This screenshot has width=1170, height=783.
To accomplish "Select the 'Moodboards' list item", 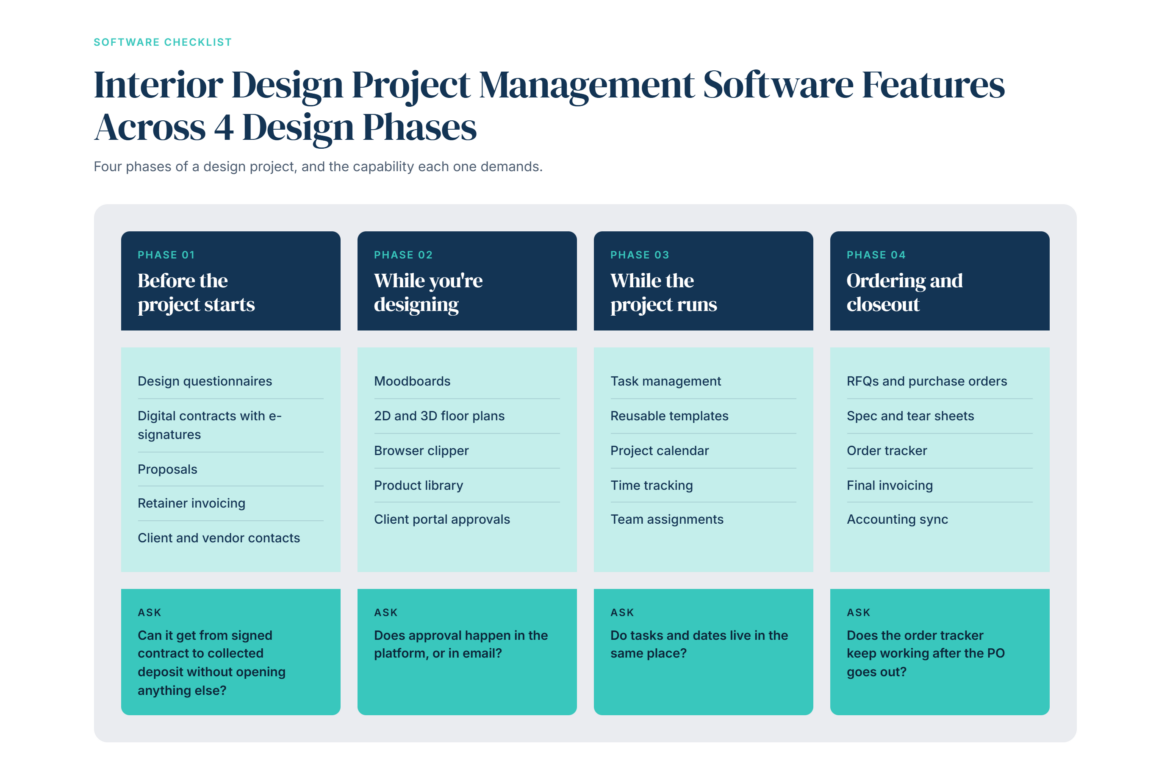I will [412, 381].
